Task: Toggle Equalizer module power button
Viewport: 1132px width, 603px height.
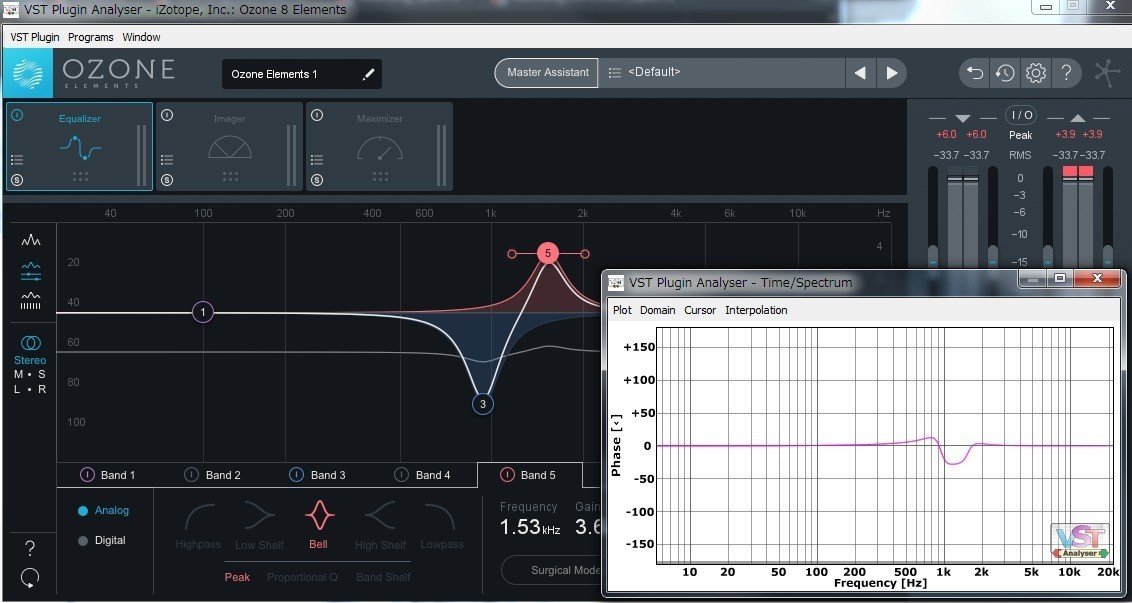Action: pos(17,115)
